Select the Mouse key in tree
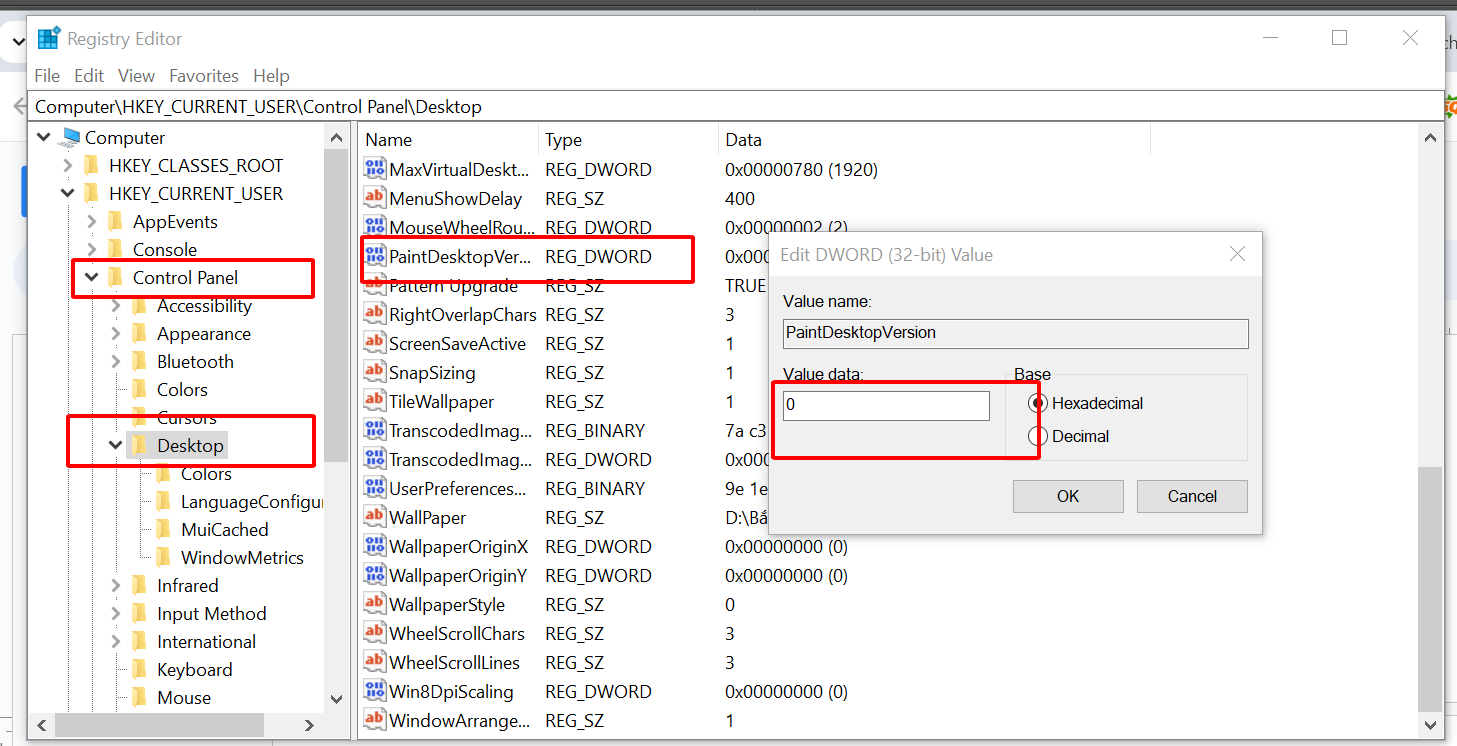This screenshot has height=746, width=1457. click(184, 698)
